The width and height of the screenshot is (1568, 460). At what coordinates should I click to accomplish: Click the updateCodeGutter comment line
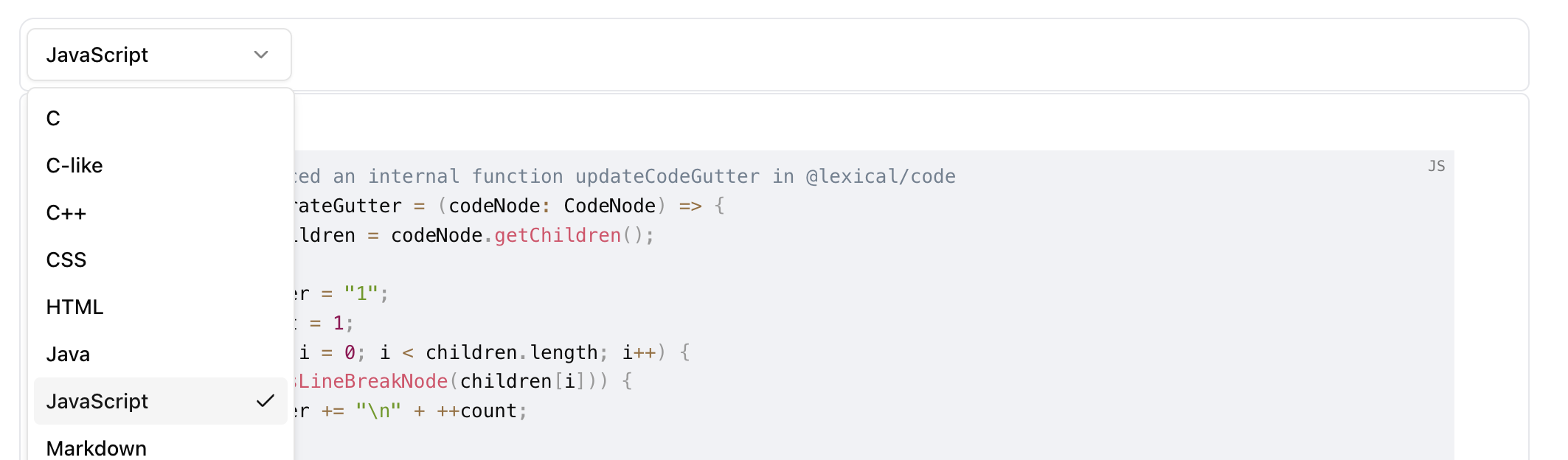pos(667,177)
